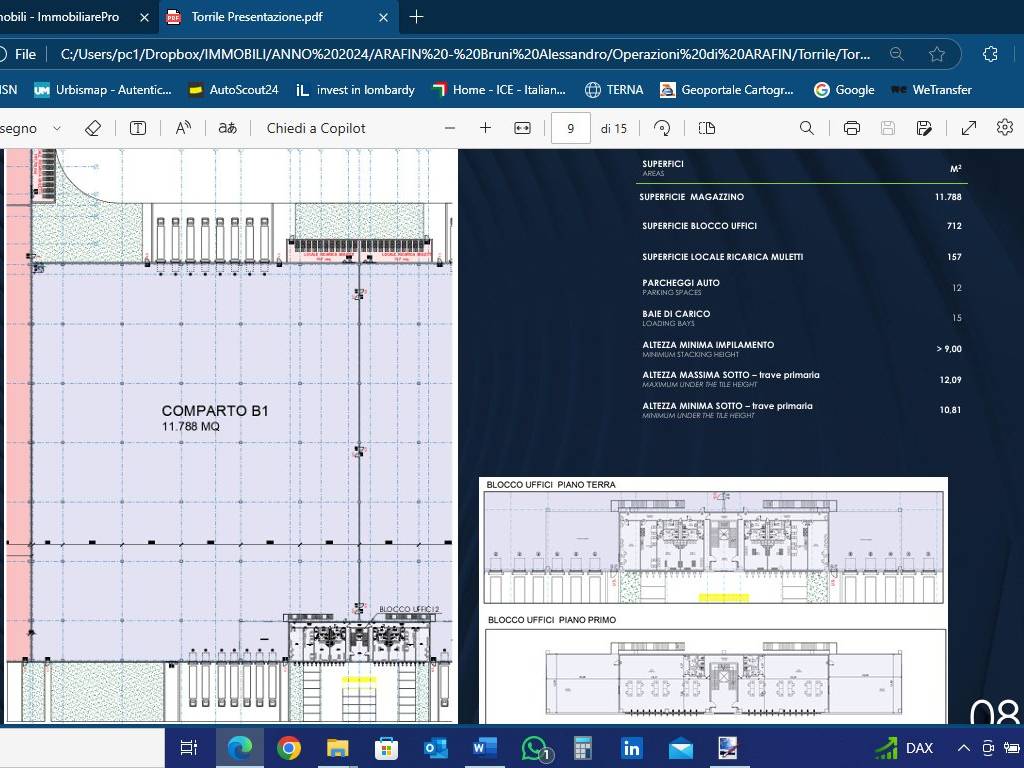
Task: Click Blocco Uffici Piano Primo floor plan
Action: (x=715, y=676)
